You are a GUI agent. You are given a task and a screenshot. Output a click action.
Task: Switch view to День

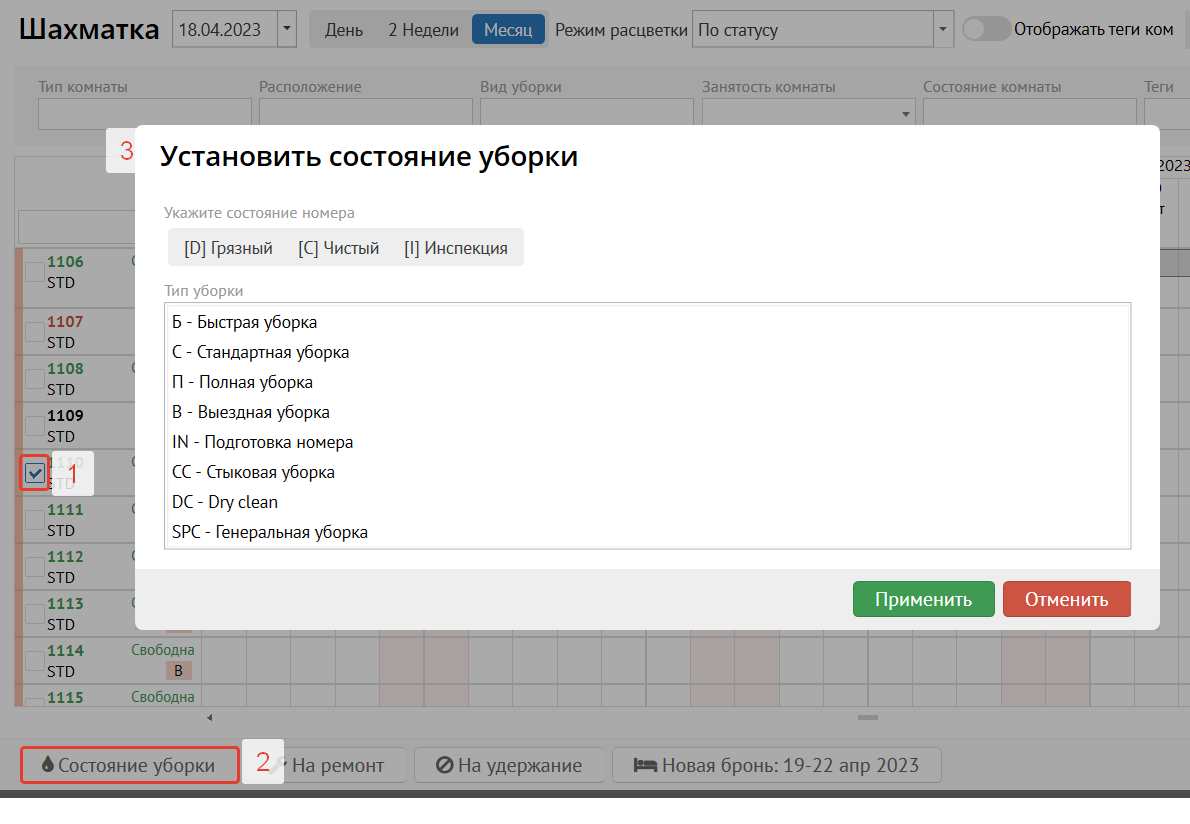(x=344, y=30)
